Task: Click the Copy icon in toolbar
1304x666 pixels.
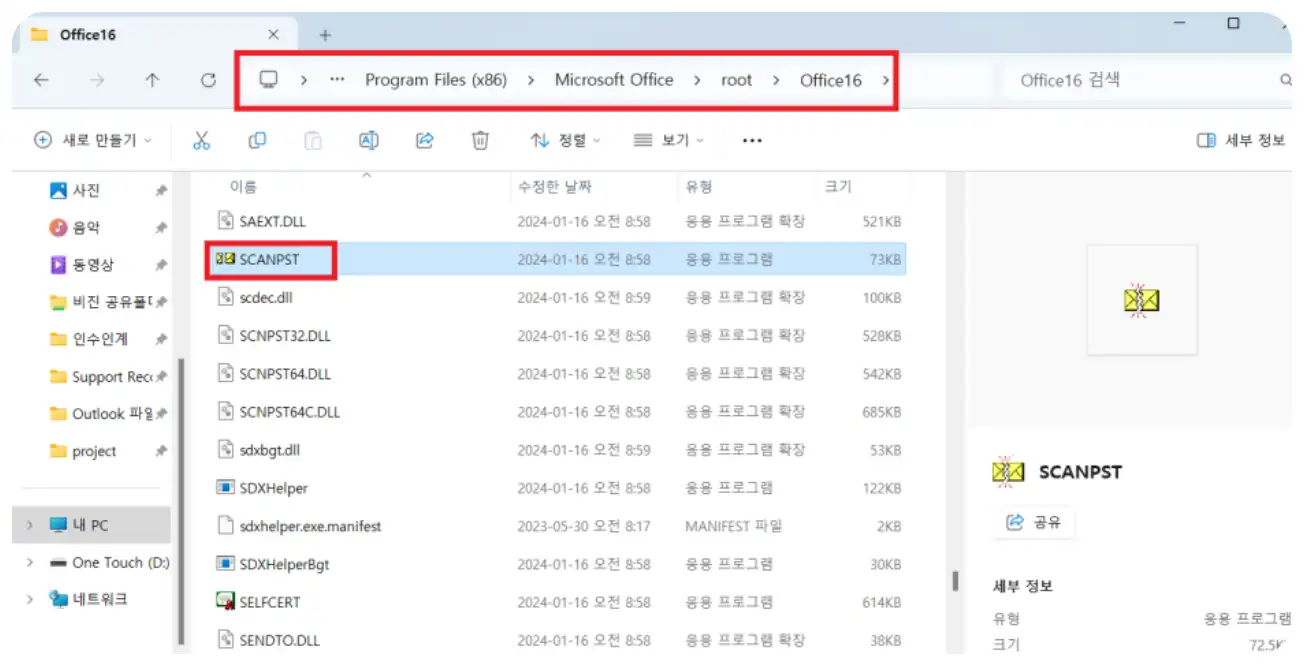Action: click(257, 141)
